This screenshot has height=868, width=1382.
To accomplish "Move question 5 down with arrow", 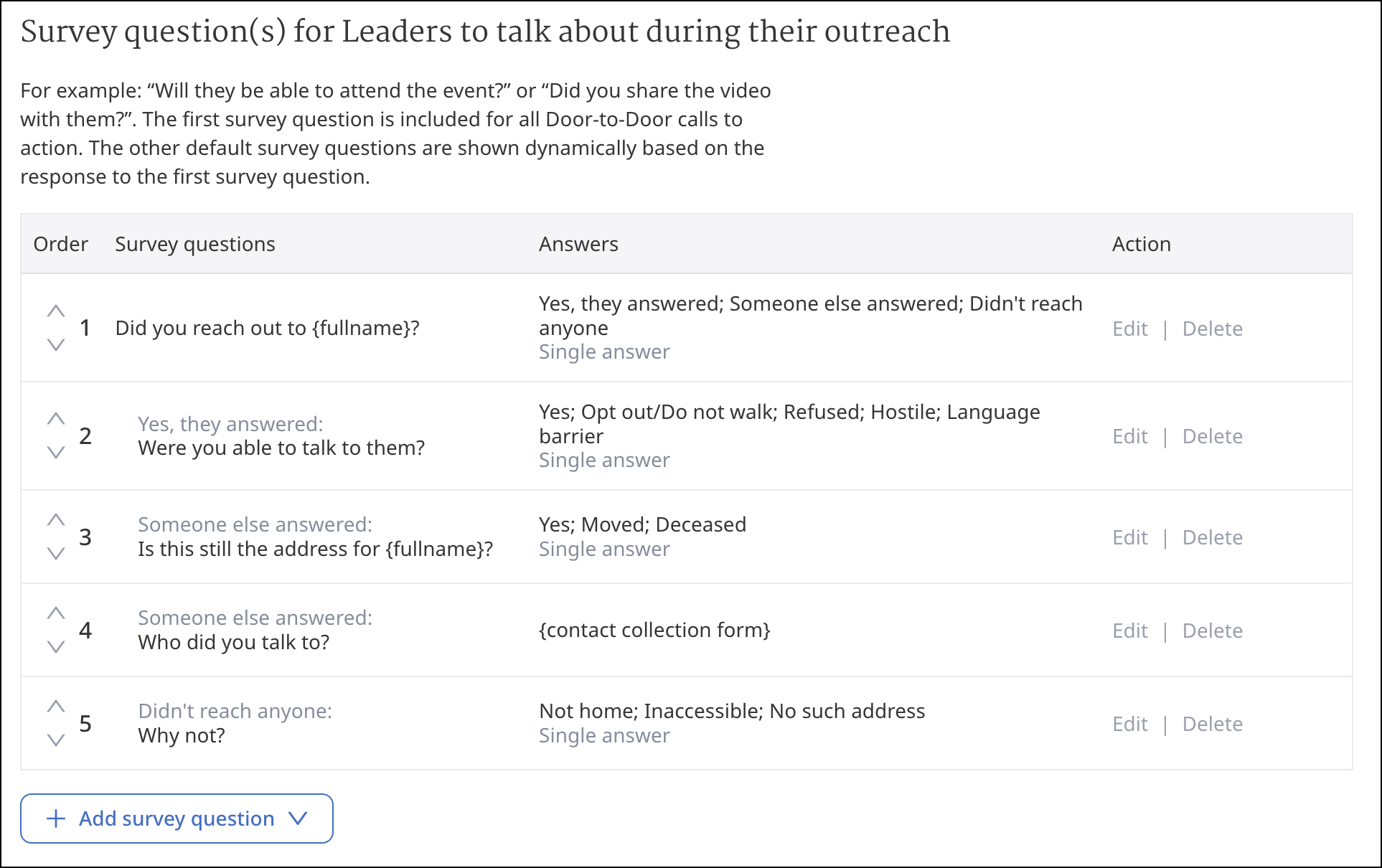I will pyautogui.click(x=56, y=740).
